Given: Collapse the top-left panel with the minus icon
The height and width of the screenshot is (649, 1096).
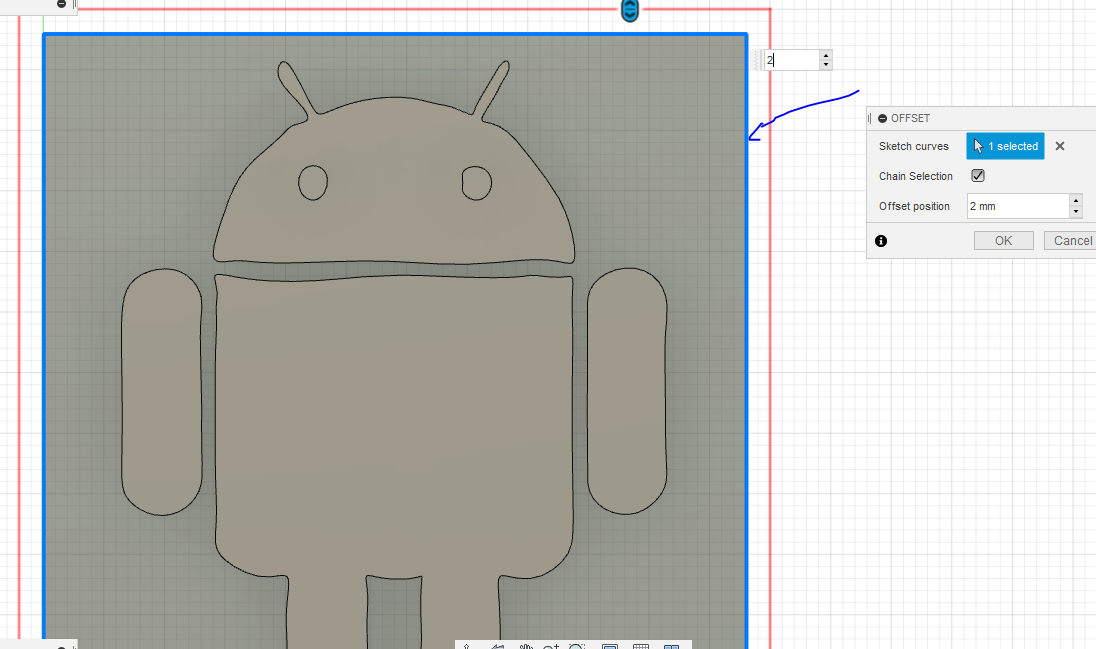Looking at the screenshot, I should pos(62,3).
